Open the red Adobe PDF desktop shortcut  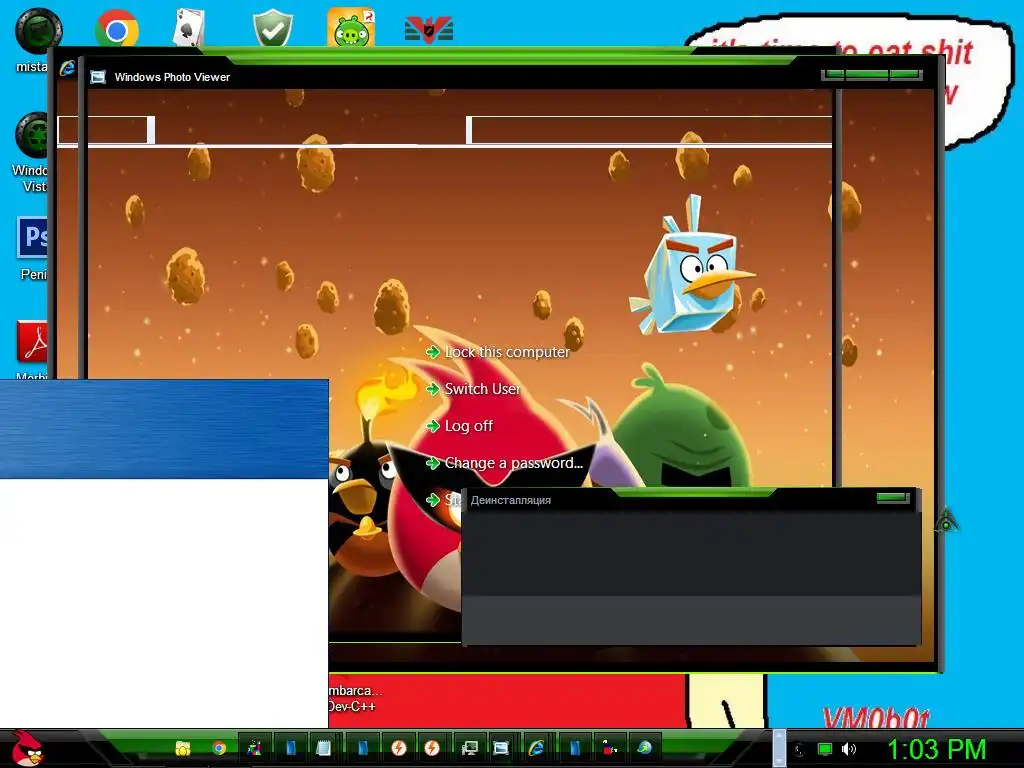[x=33, y=342]
